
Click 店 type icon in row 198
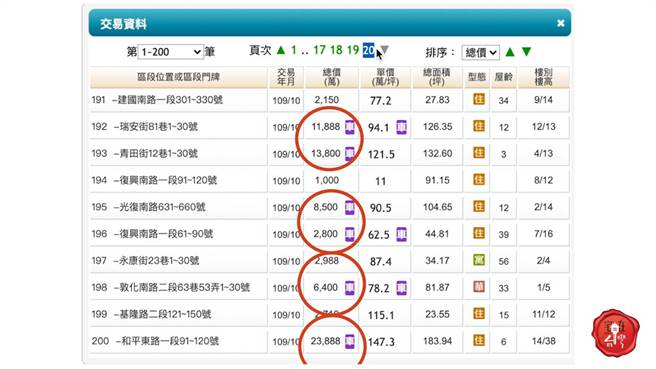[479, 287]
